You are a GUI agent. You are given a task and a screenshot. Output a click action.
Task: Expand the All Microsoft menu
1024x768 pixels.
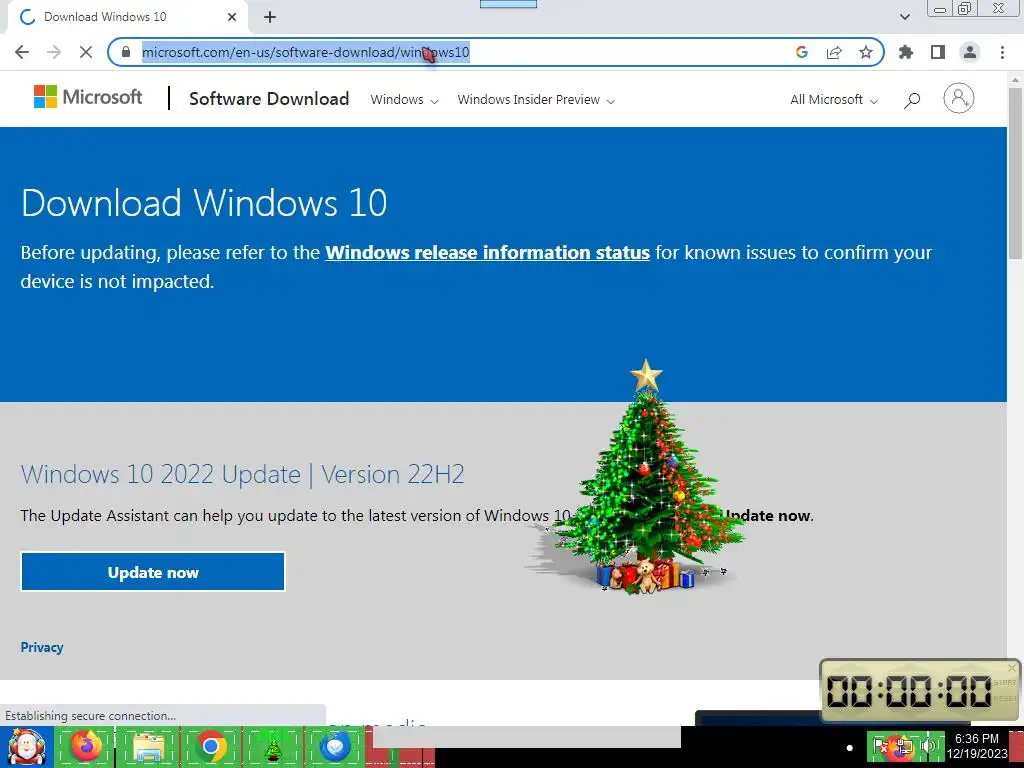(834, 100)
